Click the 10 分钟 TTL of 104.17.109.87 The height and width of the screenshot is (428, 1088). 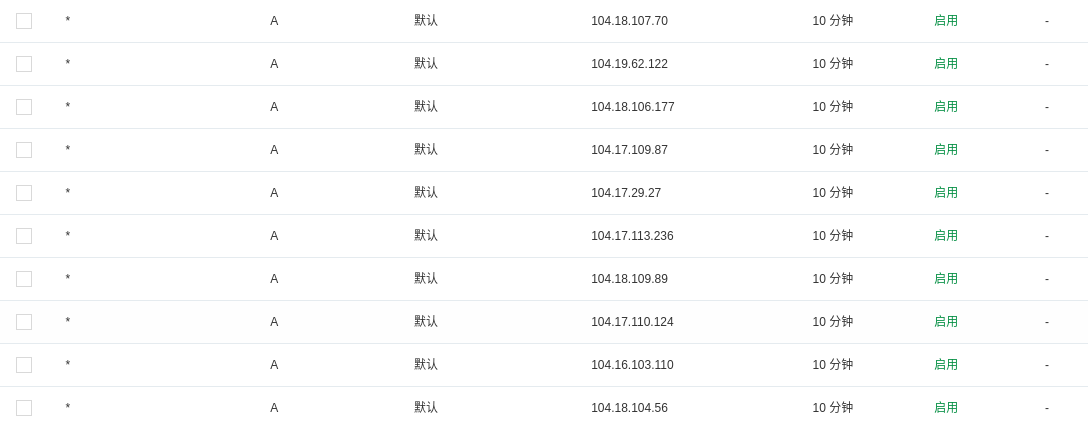[x=832, y=150]
